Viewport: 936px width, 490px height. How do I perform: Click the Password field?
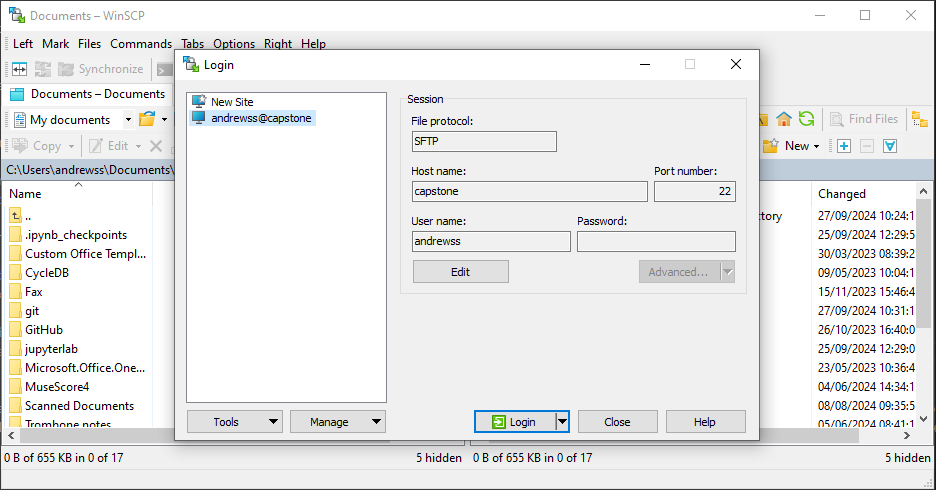(656, 242)
